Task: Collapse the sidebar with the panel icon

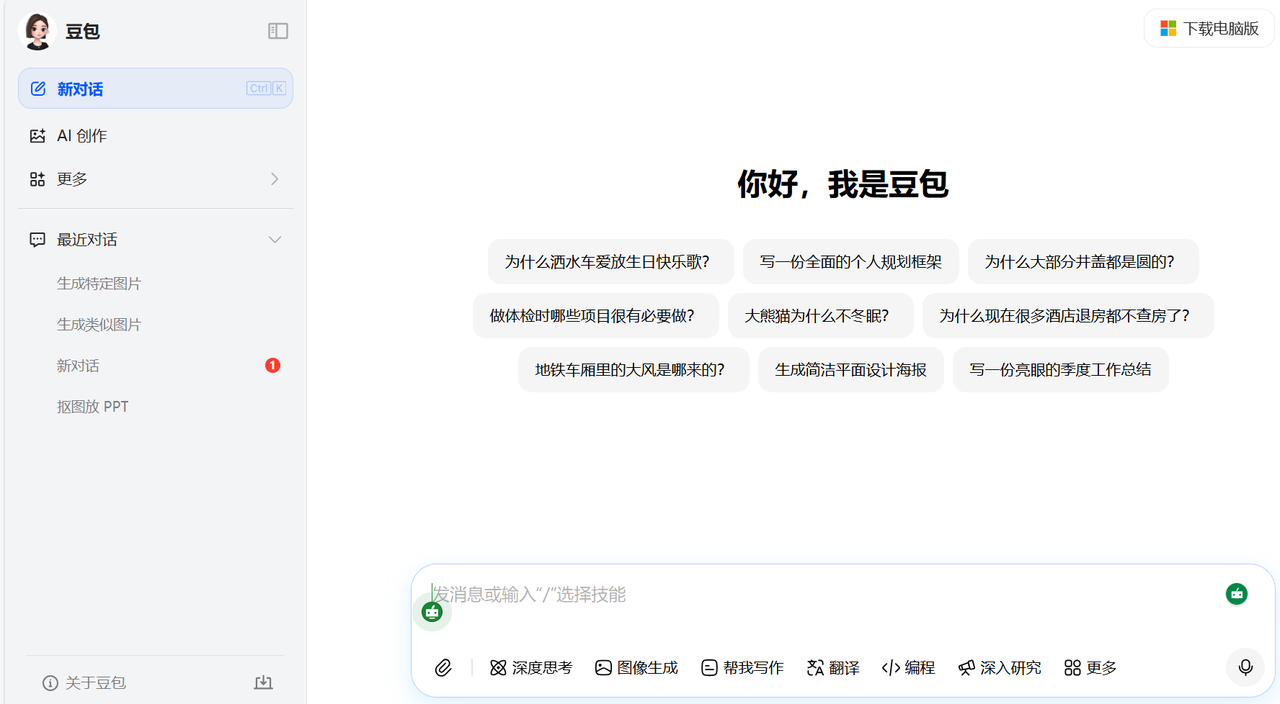Action: coord(278,31)
